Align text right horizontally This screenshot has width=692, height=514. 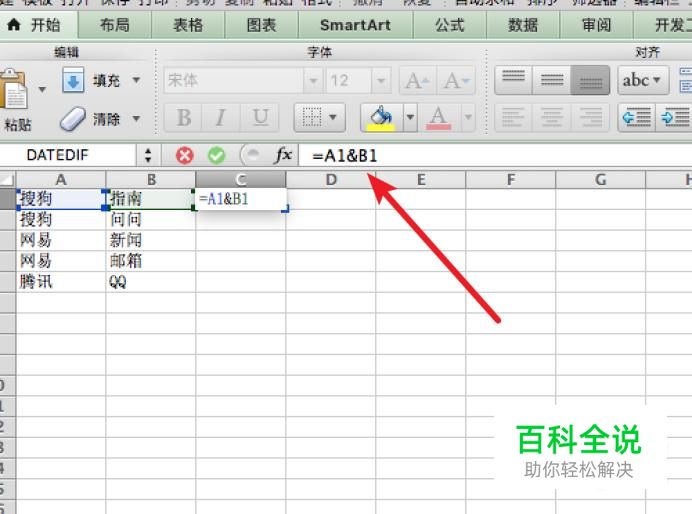590,118
